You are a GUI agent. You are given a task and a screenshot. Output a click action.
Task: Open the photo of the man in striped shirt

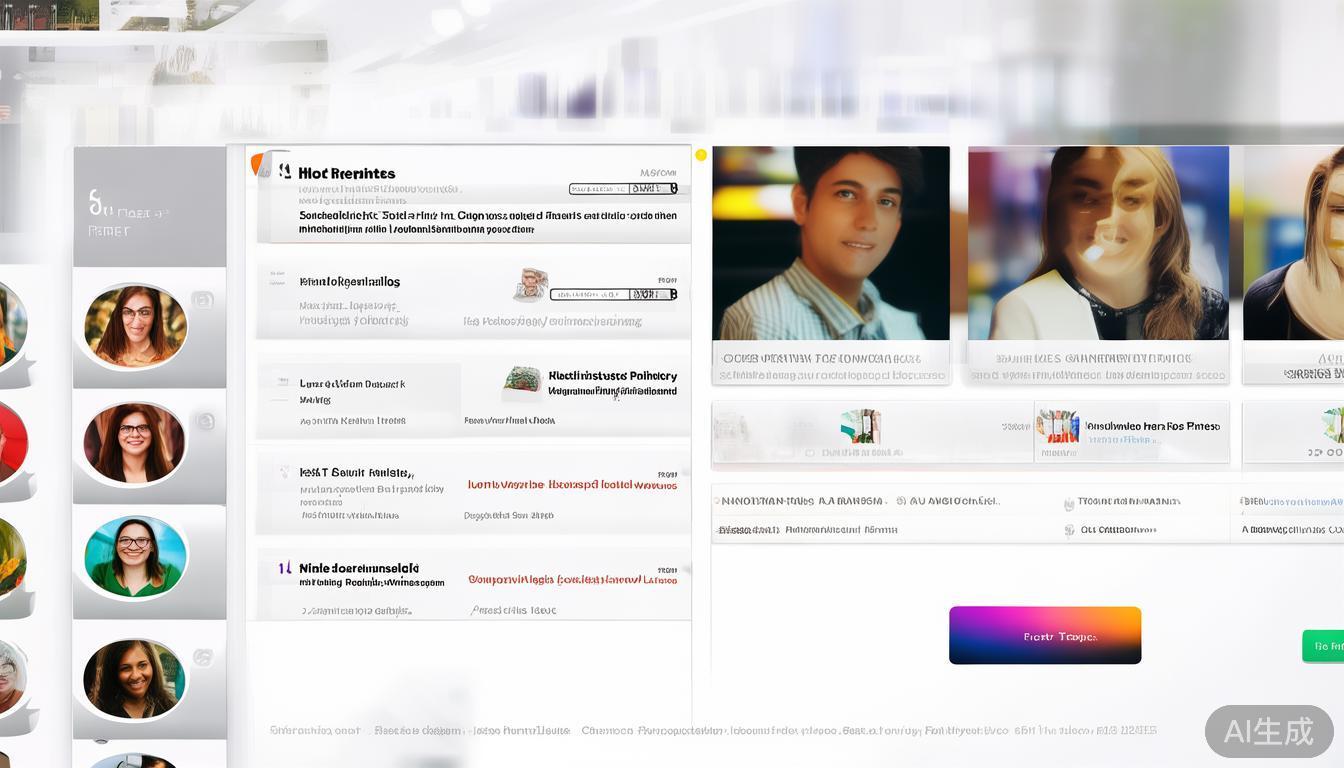point(830,243)
